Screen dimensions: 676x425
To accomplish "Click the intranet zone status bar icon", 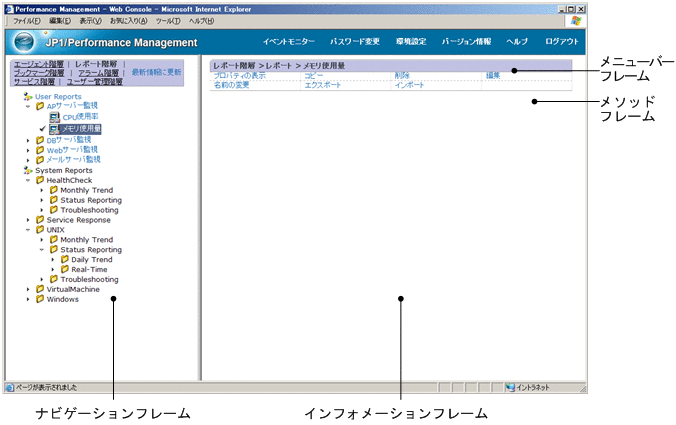I will tap(510, 387).
